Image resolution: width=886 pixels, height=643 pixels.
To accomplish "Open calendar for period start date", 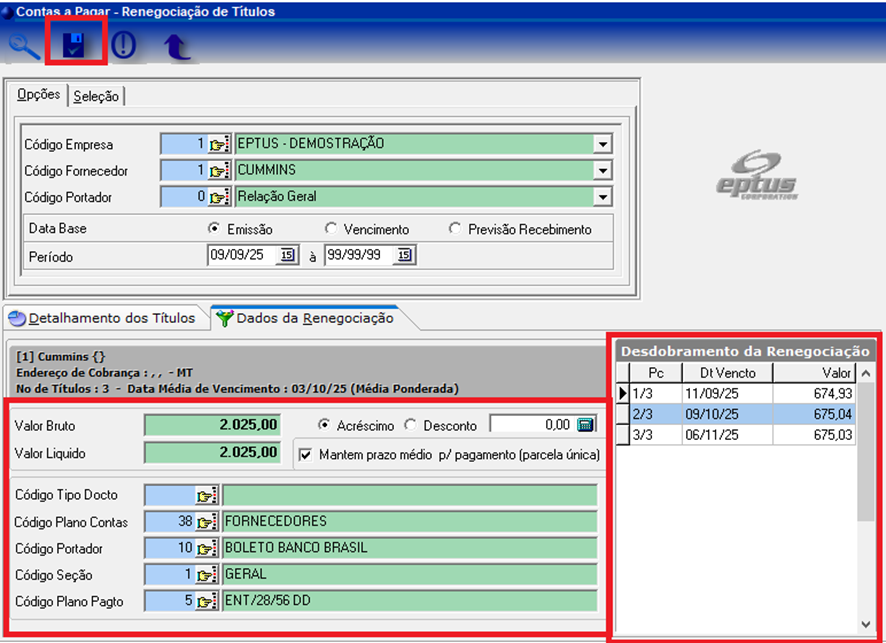I will (x=287, y=256).
